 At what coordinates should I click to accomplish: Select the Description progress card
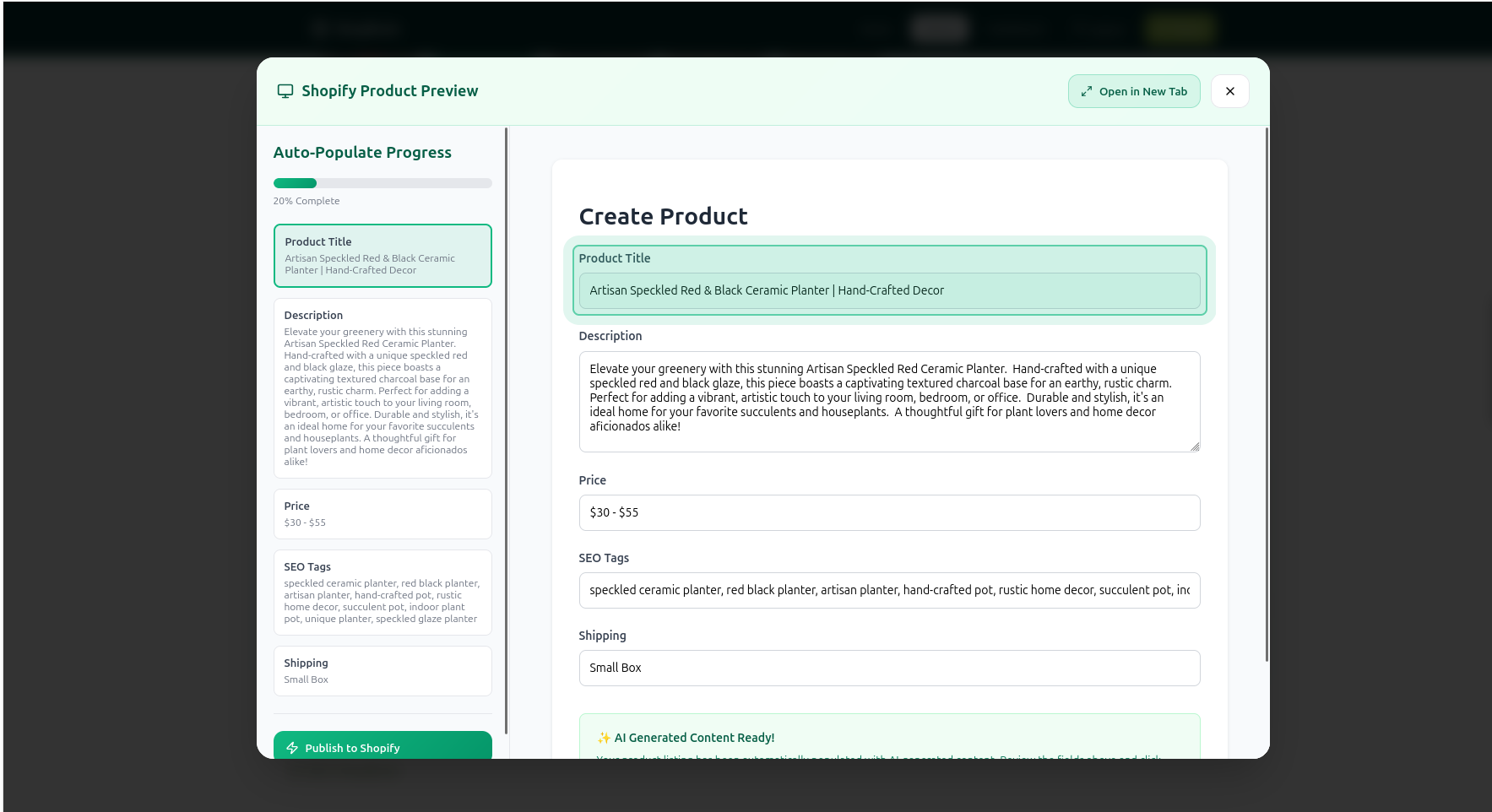click(x=382, y=388)
